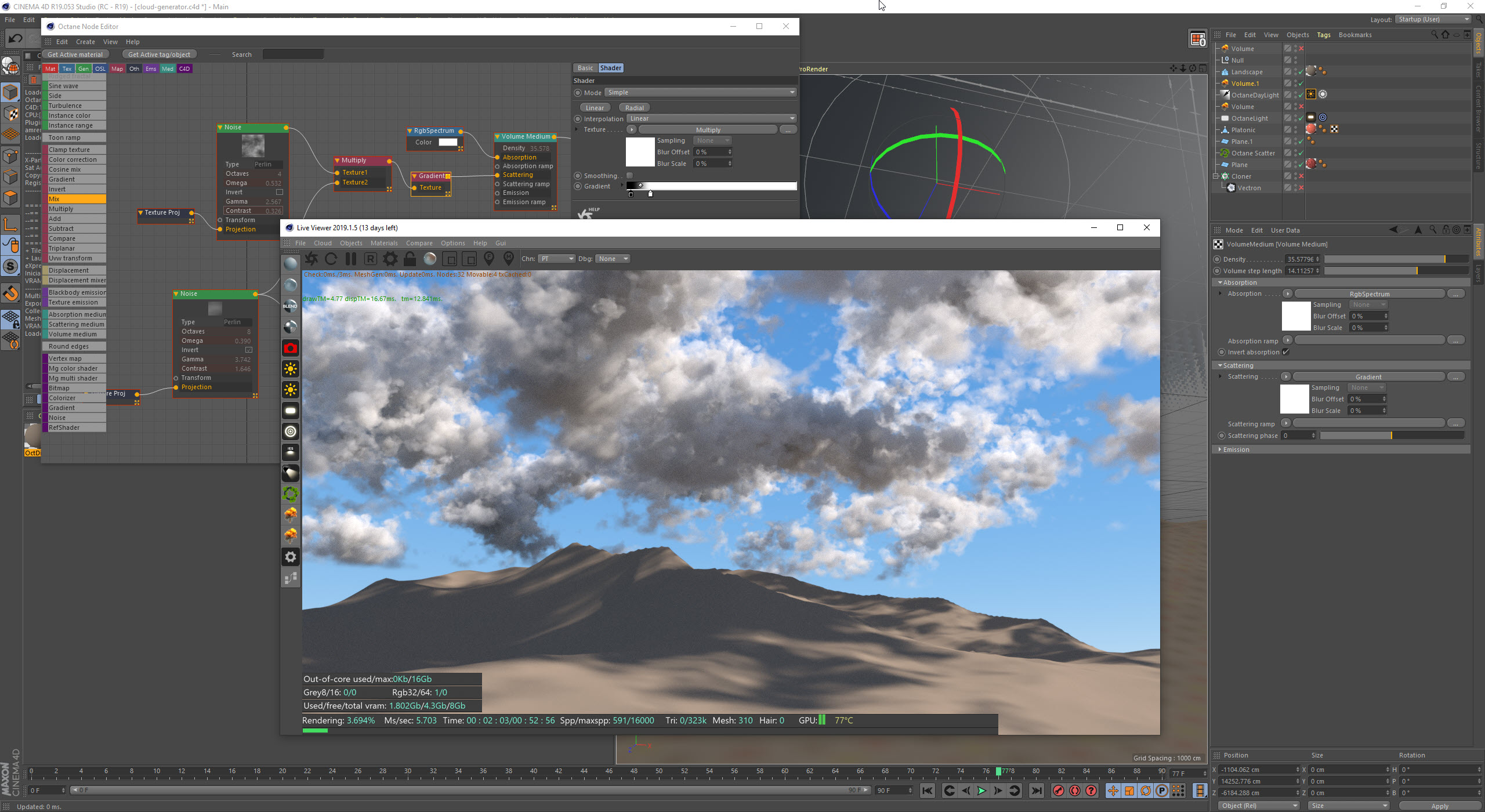Click the Blend material sphere icon
Viewport: 1485px width, 812px height.
pos(291,306)
